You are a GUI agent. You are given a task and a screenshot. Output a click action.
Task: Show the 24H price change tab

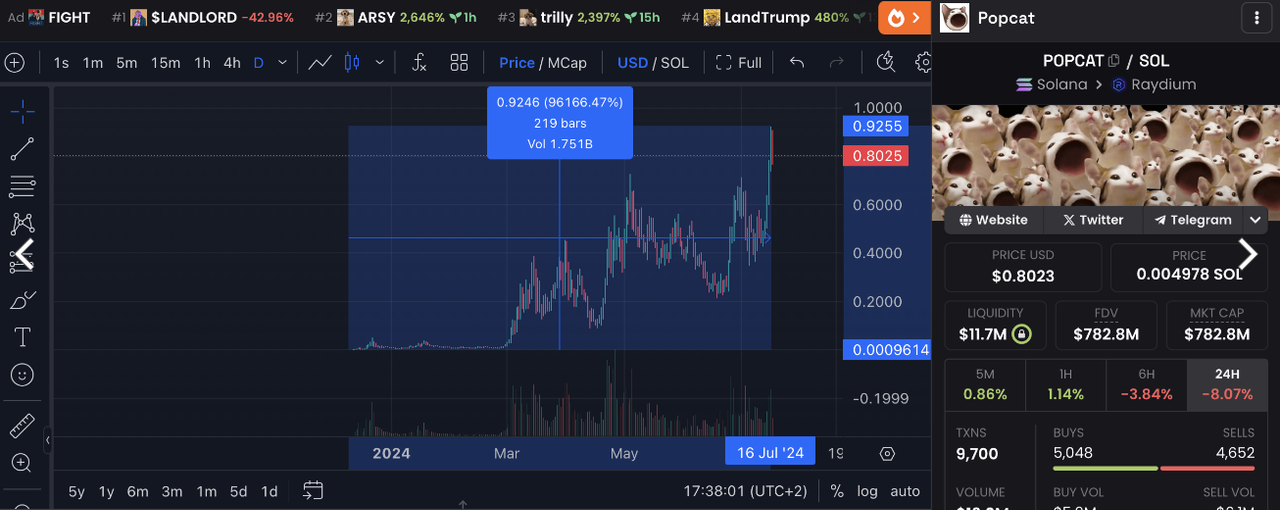pyautogui.click(x=1227, y=385)
